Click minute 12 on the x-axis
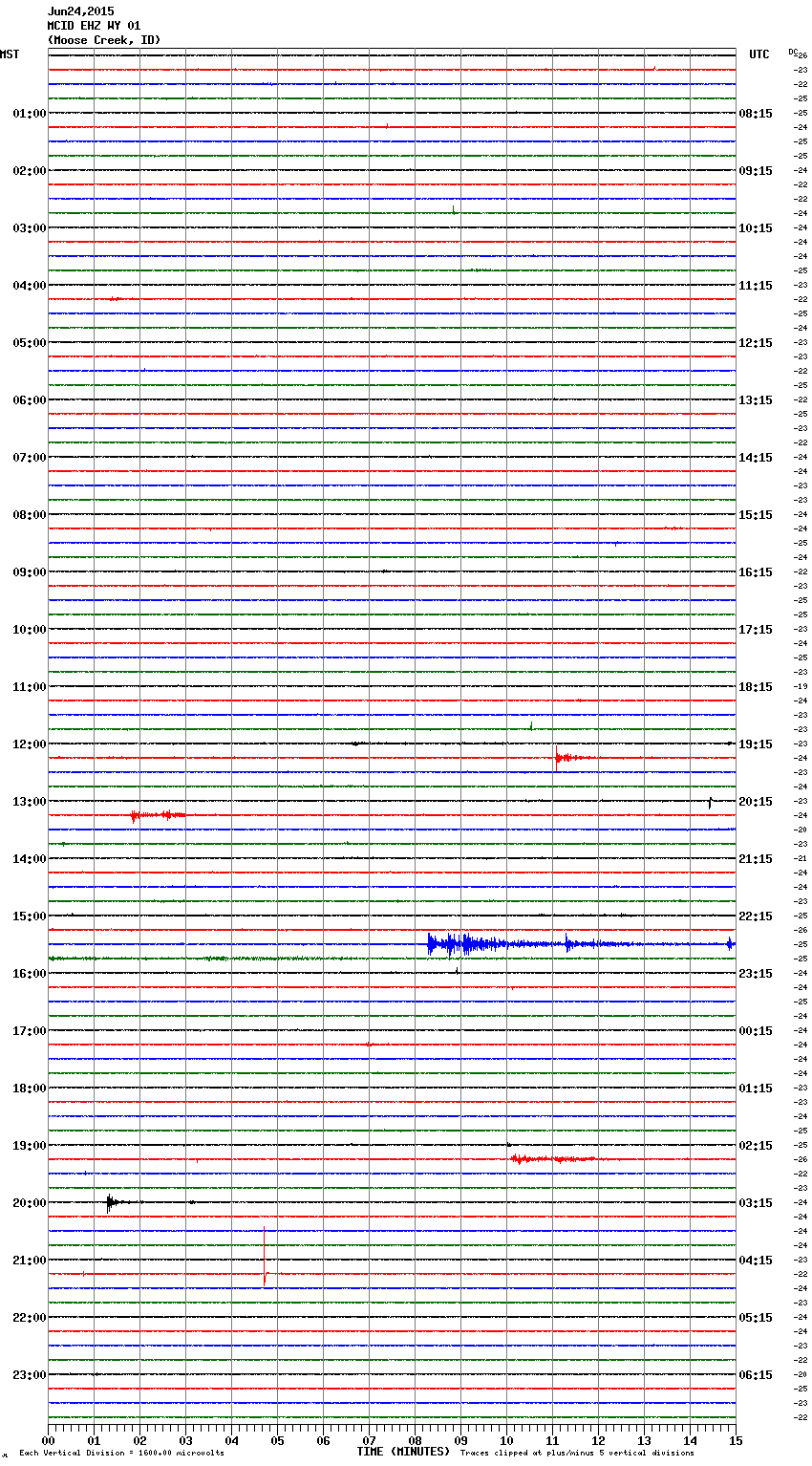The image size is (812, 1466). (x=598, y=1440)
